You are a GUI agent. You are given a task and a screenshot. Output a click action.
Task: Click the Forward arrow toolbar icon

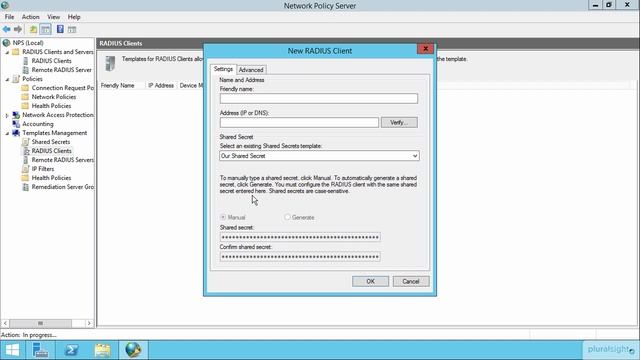(18, 29)
